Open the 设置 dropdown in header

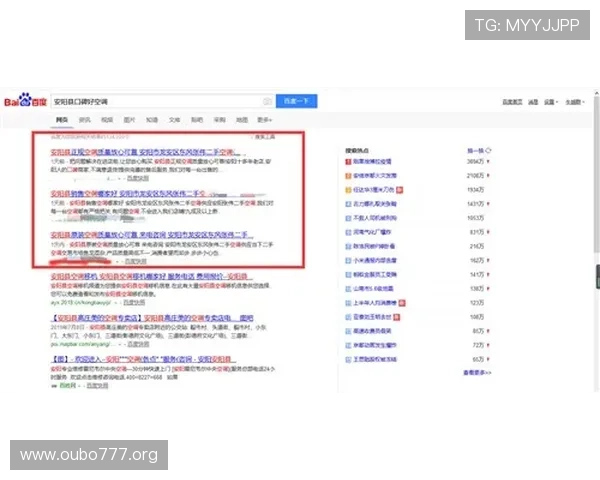click(x=551, y=102)
